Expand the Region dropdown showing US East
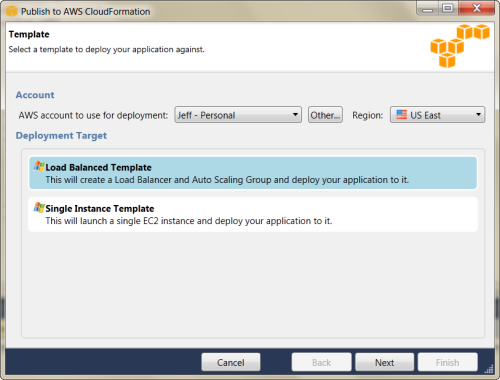 coord(437,115)
